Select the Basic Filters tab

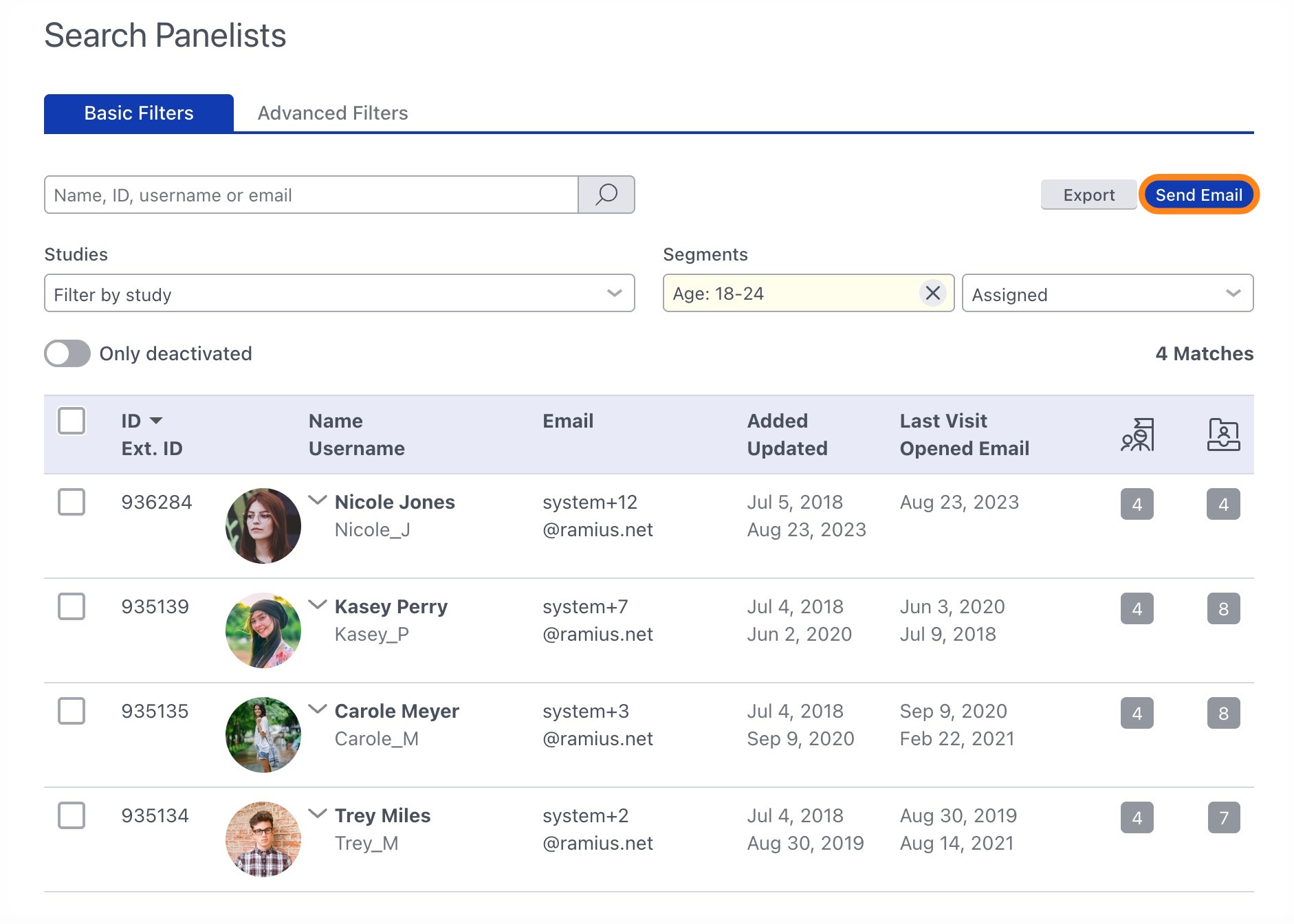139,113
